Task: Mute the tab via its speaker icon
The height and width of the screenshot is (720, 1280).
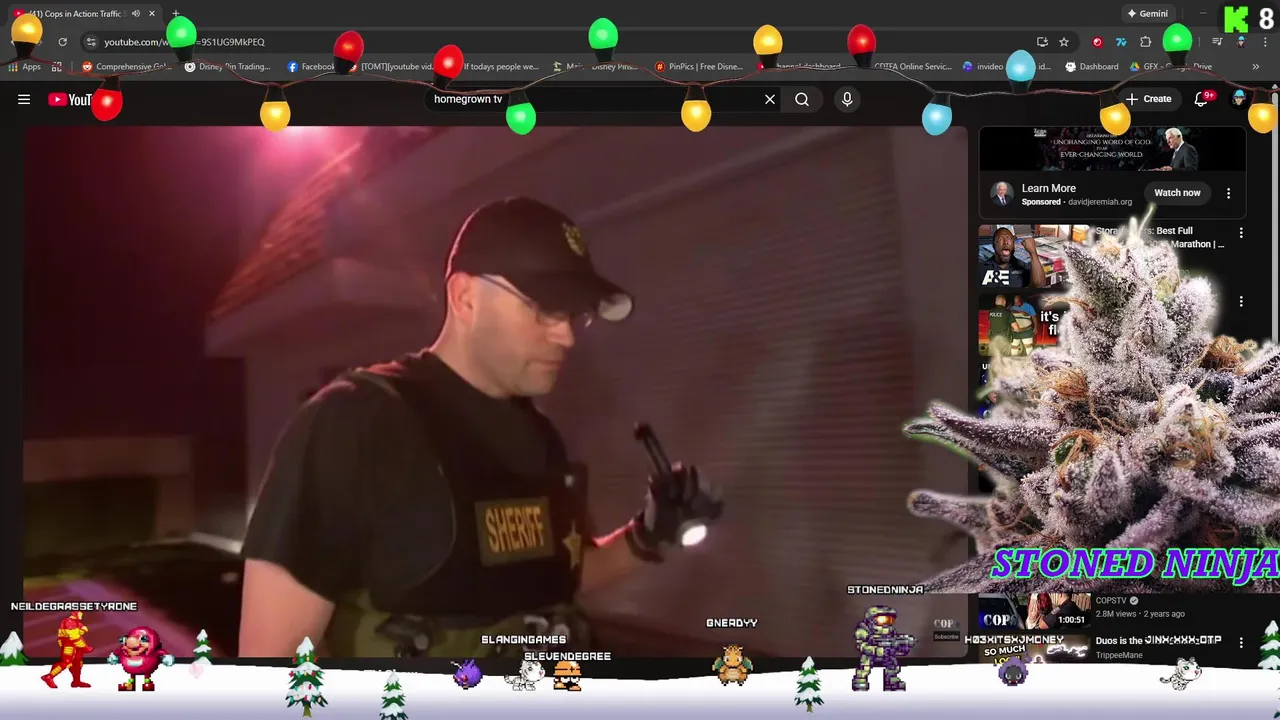Action: pos(135,14)
